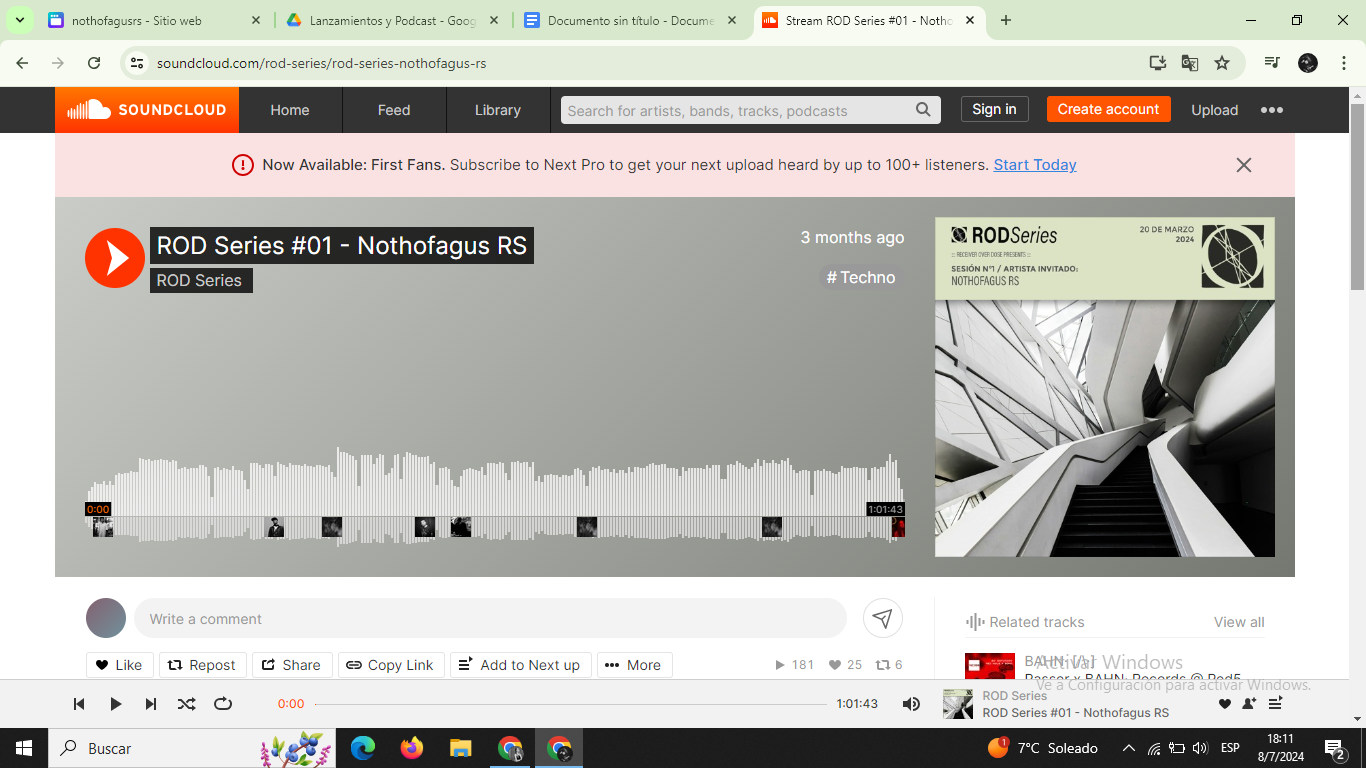The image size is (1366, 768).
Task: Click the reposts count icon showing 6
Action: 889,665
